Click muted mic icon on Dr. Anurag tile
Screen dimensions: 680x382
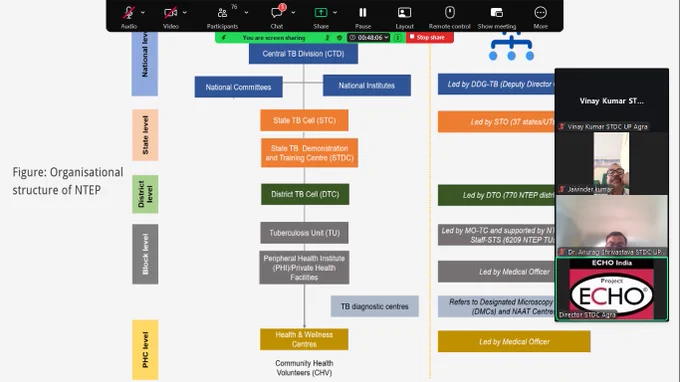pos(562,252)
